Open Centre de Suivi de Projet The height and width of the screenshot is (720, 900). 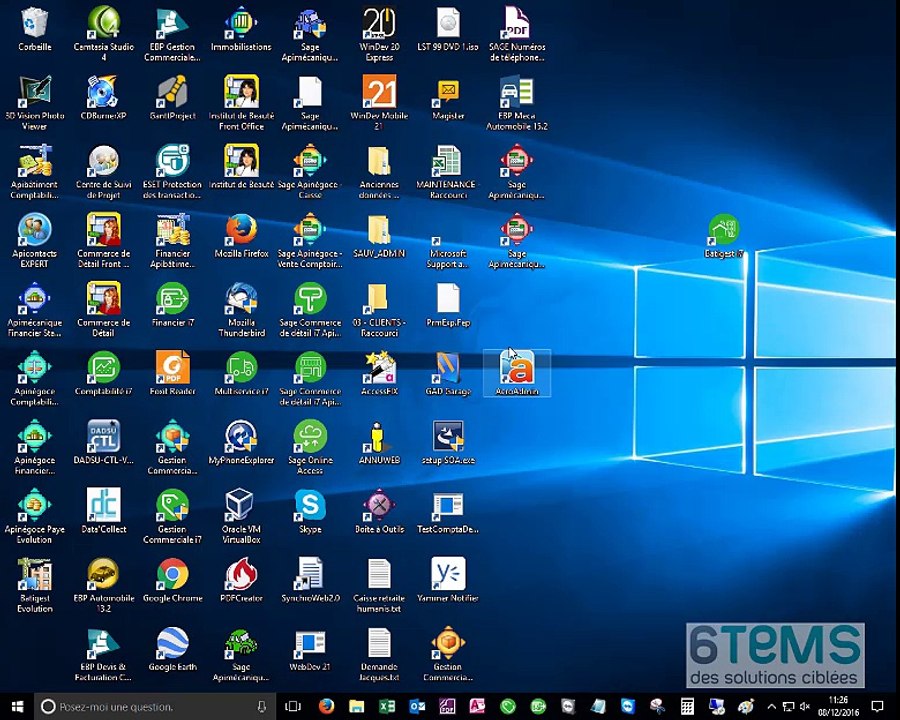103,171
